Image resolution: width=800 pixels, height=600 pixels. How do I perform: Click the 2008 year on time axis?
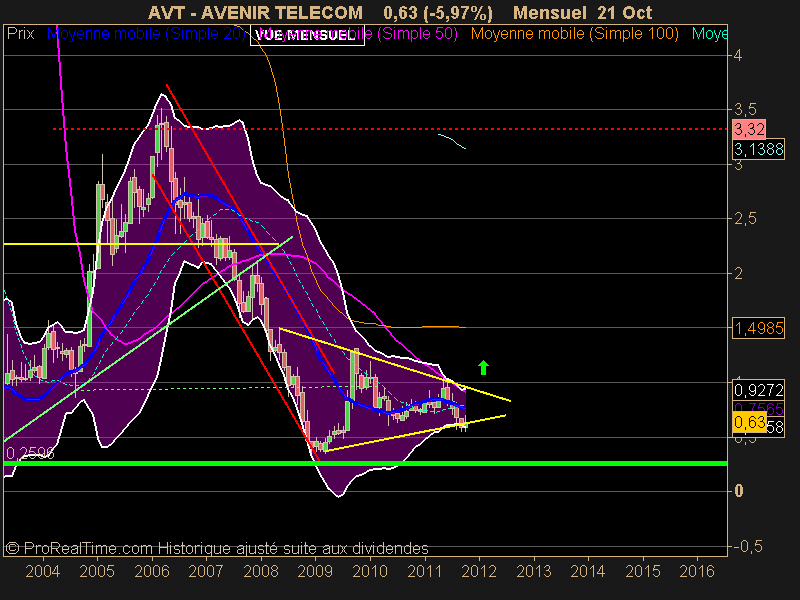click(x=261, y=571)
